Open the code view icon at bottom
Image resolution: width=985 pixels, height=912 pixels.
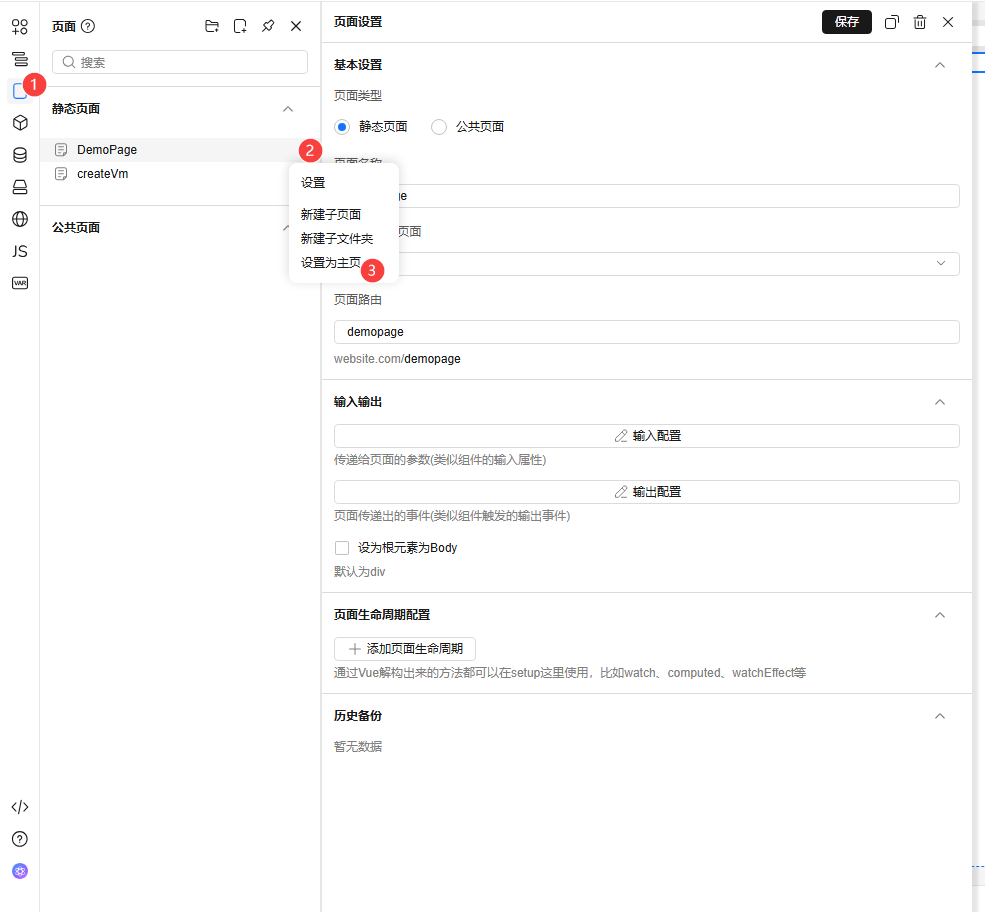(19, 807)
